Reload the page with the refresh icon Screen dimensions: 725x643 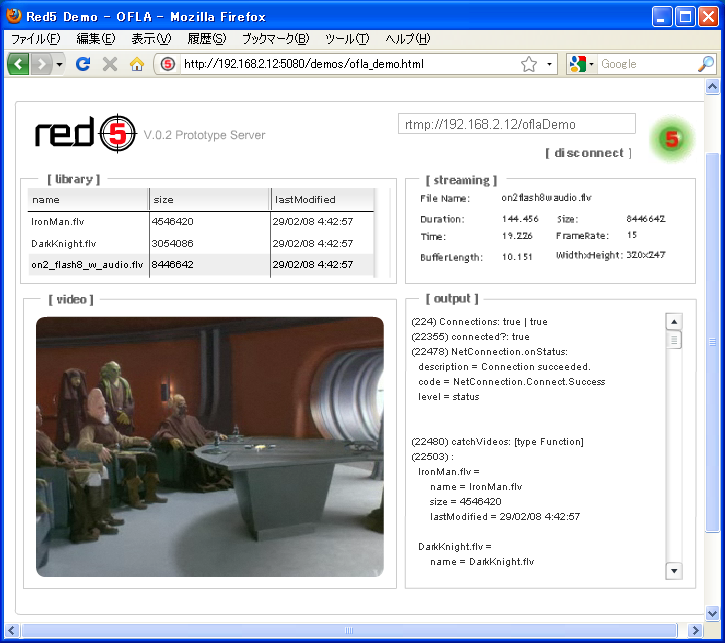83,64
